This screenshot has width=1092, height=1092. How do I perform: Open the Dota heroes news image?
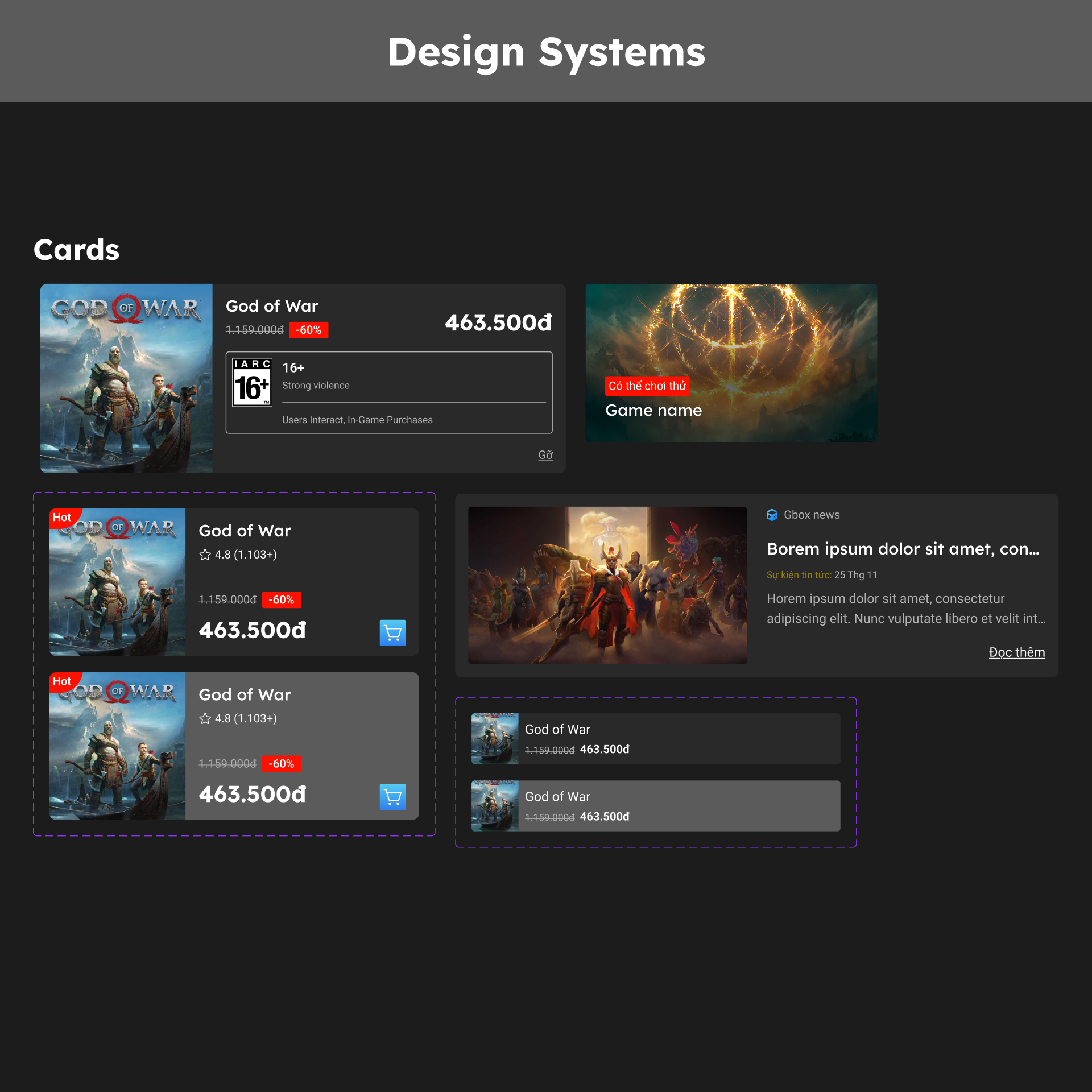tap(607, 585)
